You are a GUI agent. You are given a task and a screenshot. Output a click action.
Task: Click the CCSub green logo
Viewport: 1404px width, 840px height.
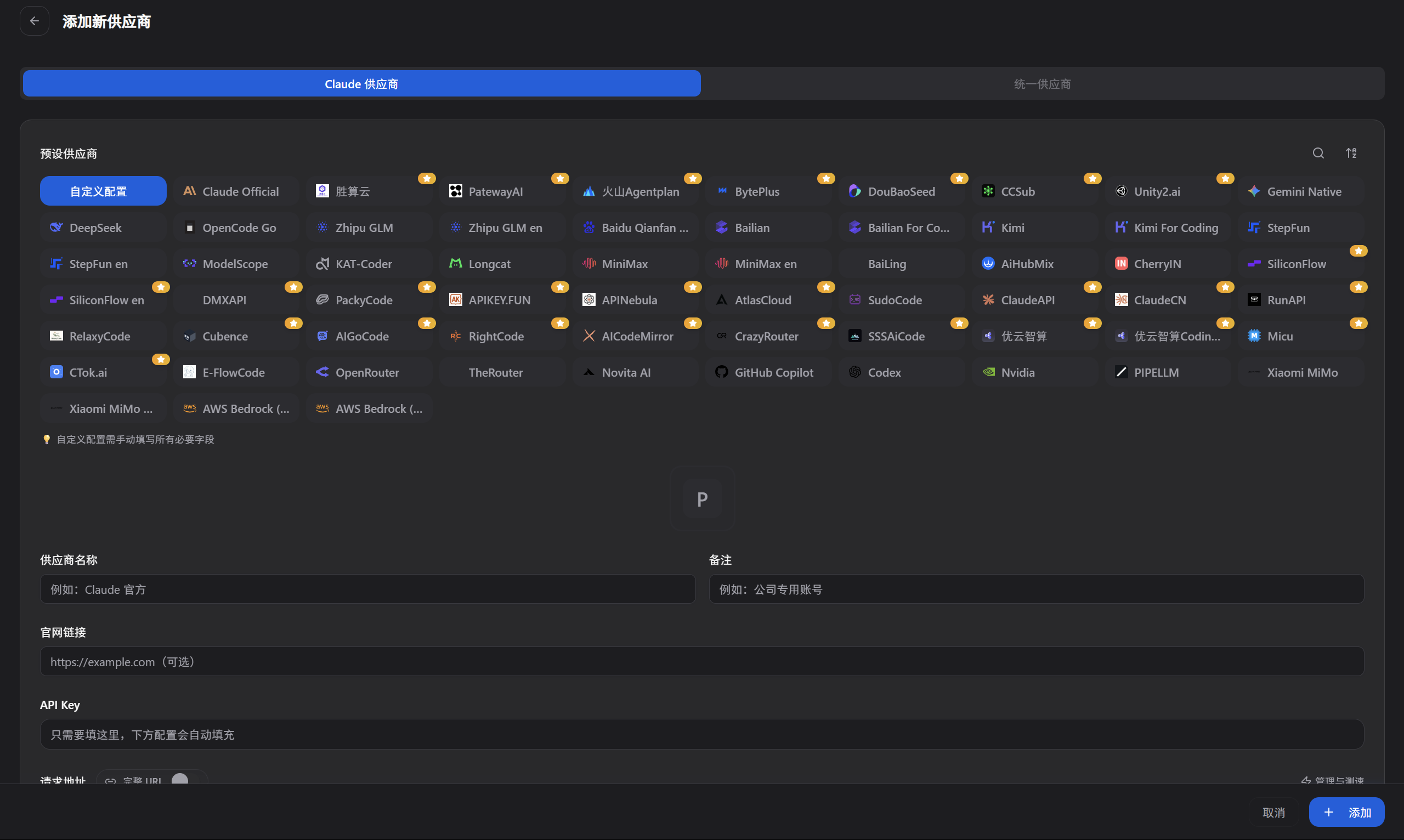988,191
